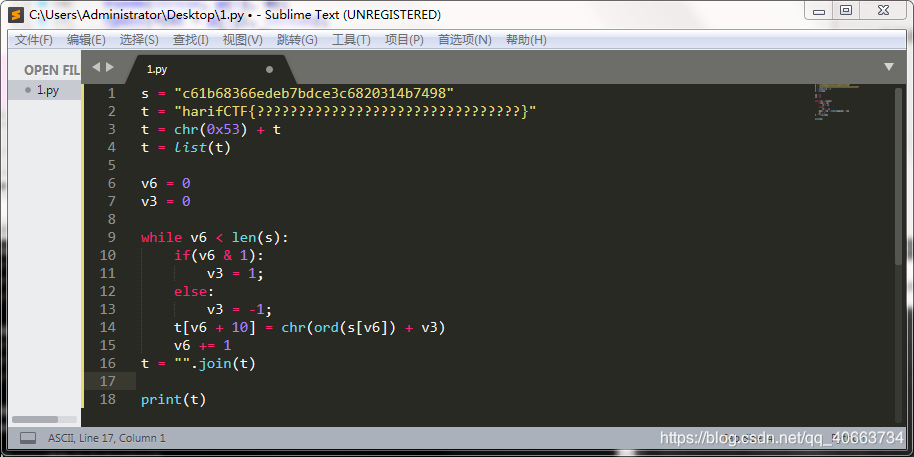Open the 查找(I) menu
914x457 pixels.
(191, 40)
